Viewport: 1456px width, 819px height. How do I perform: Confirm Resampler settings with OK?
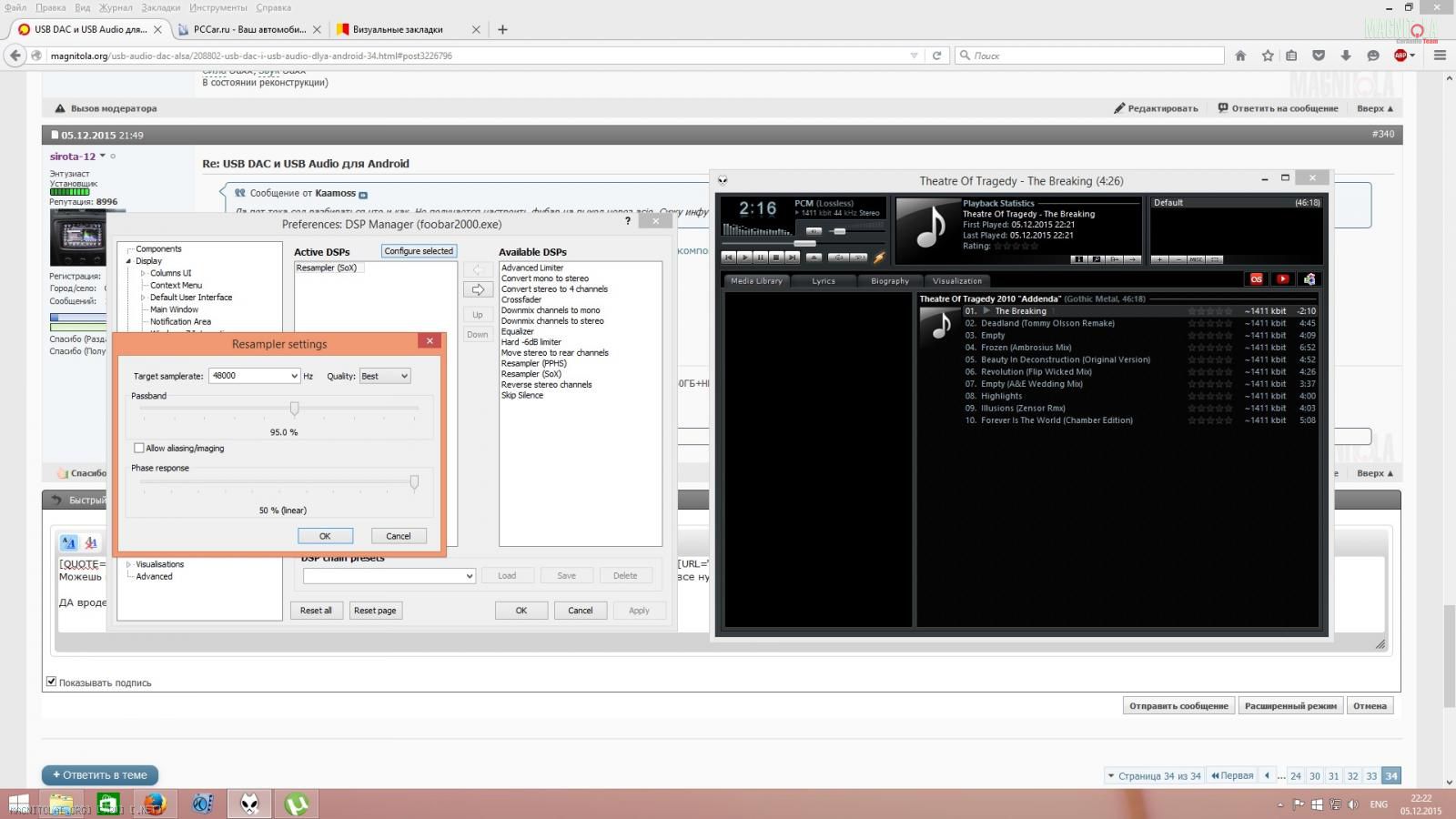tap(325, 536)
